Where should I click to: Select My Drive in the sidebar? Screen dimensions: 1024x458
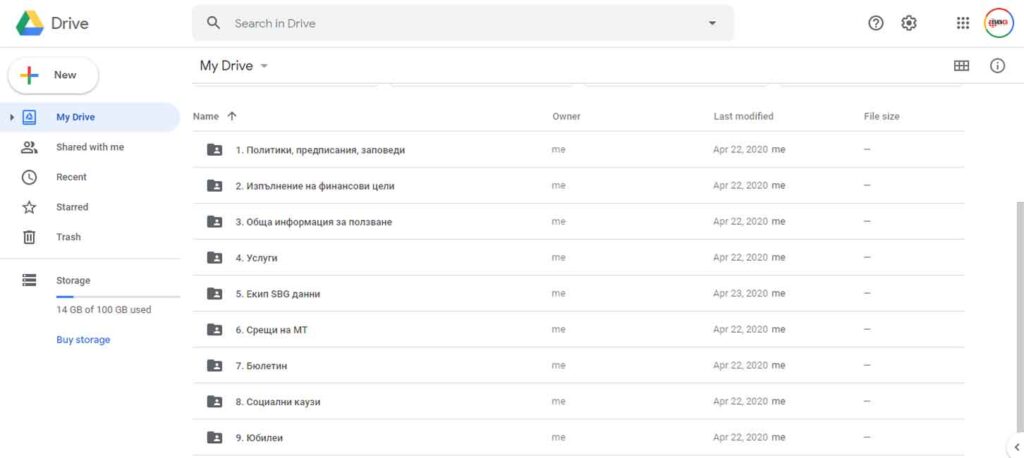pyautogui.click(x=89, y=118)
